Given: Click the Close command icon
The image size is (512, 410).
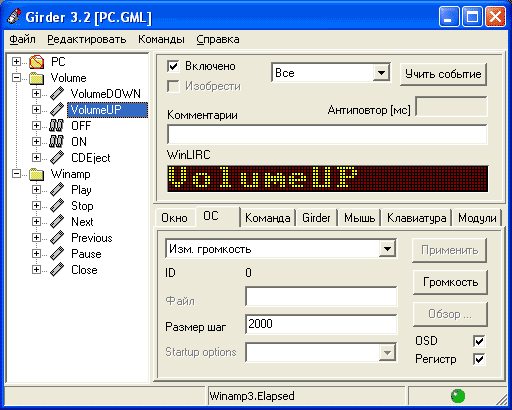Looking at the screenshot, I should point(57,270).
